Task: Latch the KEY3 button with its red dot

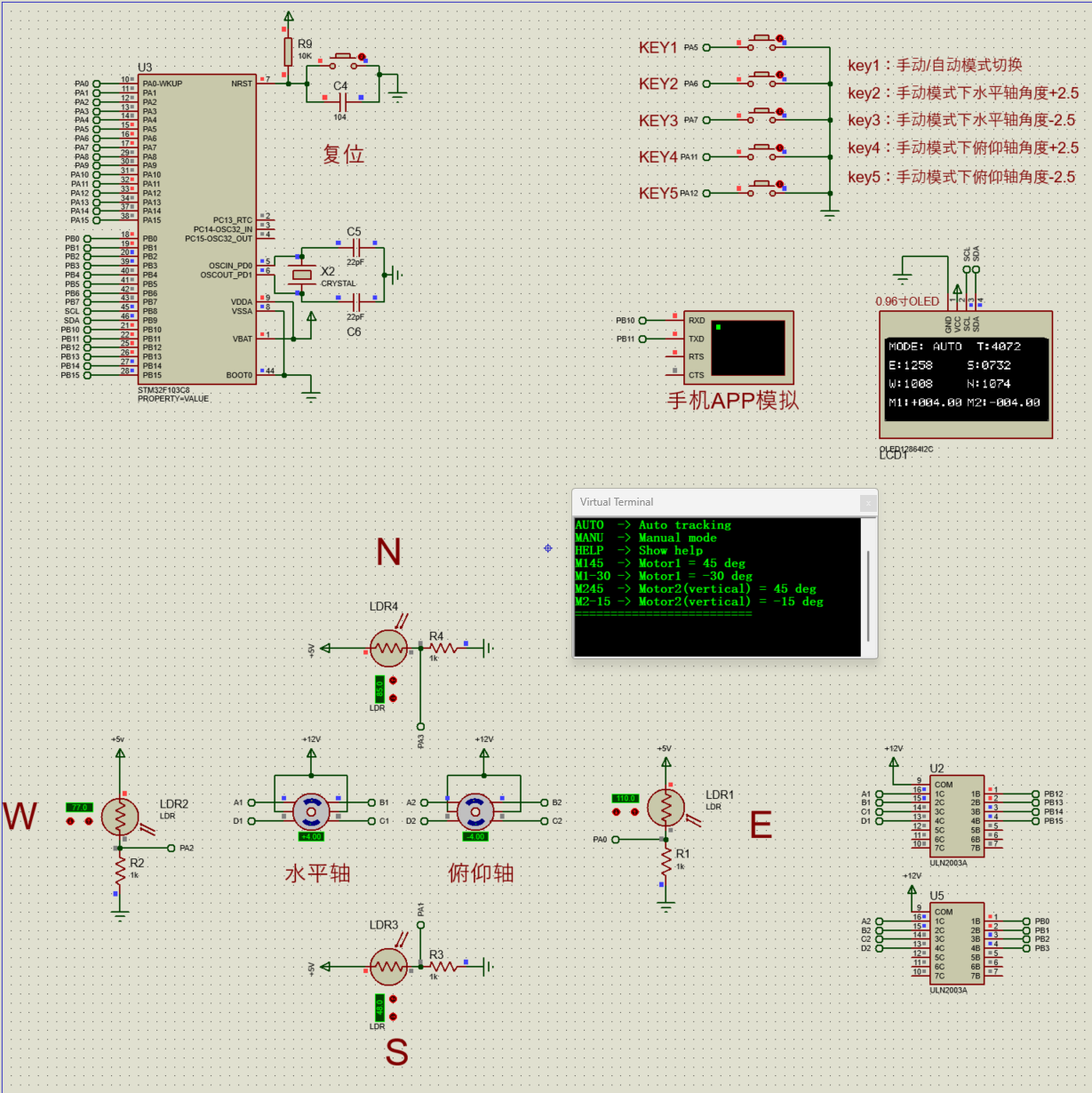Action: point(780,111)
